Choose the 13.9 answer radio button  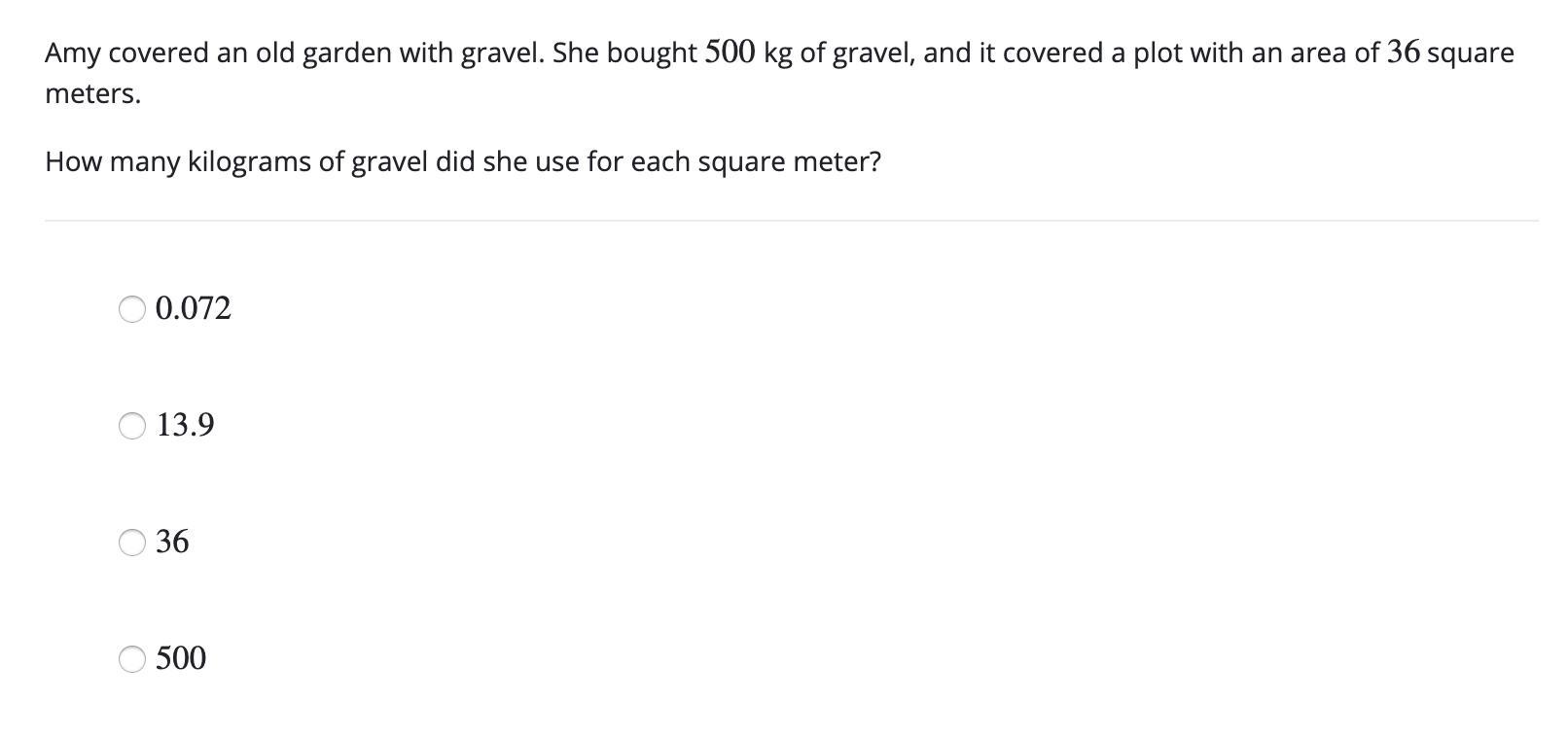pyautogui.click(x=132, y=426)
